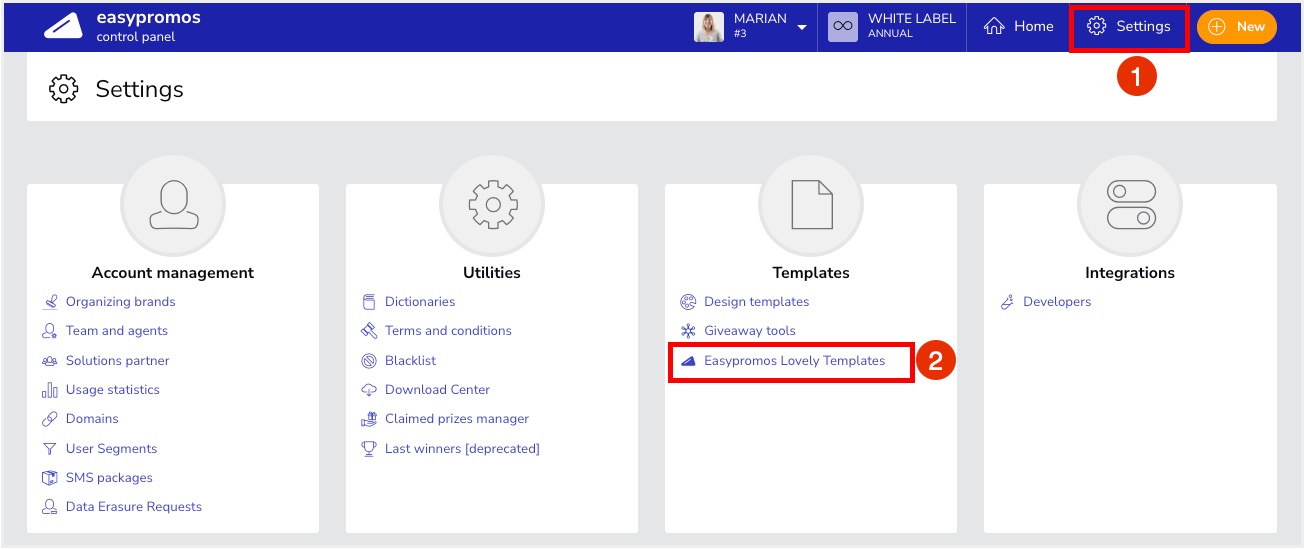Open Organizing brands link
Viewport: 1304px width, 549px height.
coord(120,302)
